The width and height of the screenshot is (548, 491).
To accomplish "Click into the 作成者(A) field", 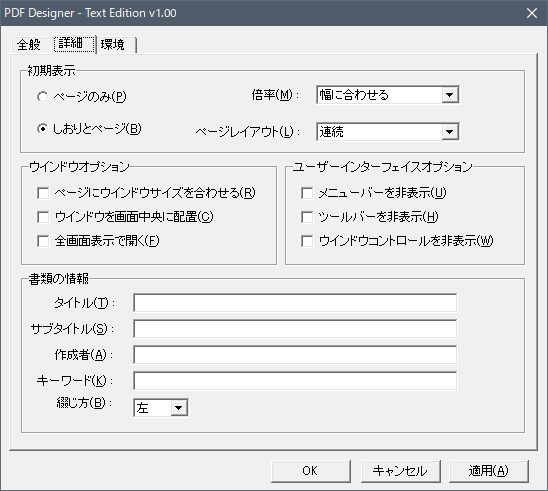I will 295,355.
